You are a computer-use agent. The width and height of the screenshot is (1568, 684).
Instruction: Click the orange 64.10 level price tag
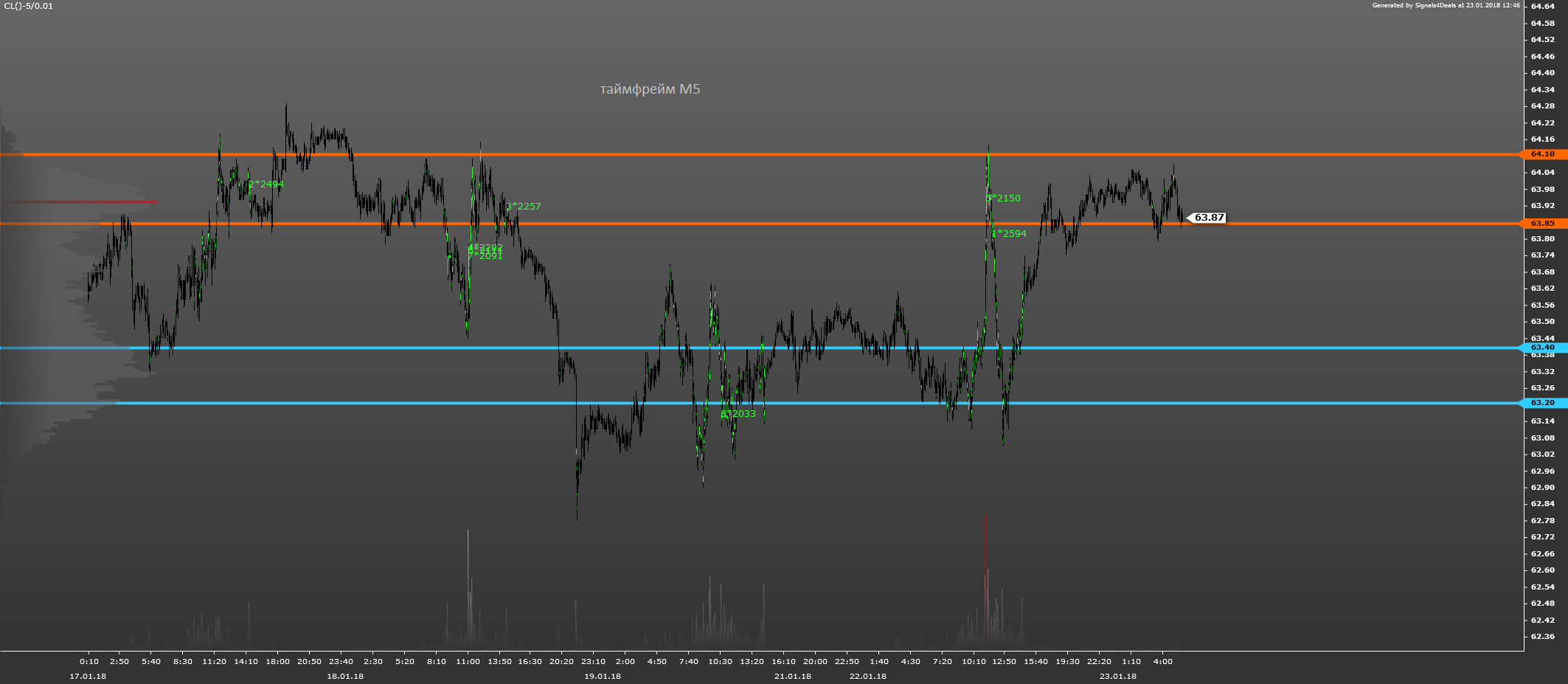click(1543, 154)
